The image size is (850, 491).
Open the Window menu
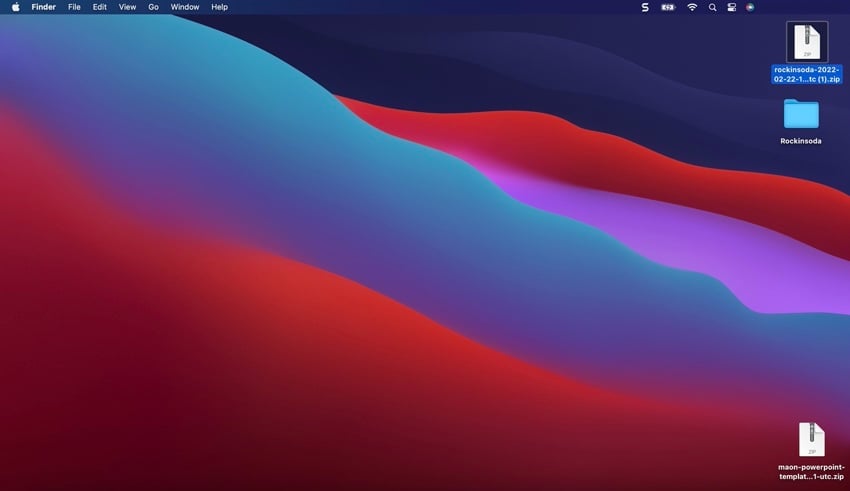tap(185, 7)
